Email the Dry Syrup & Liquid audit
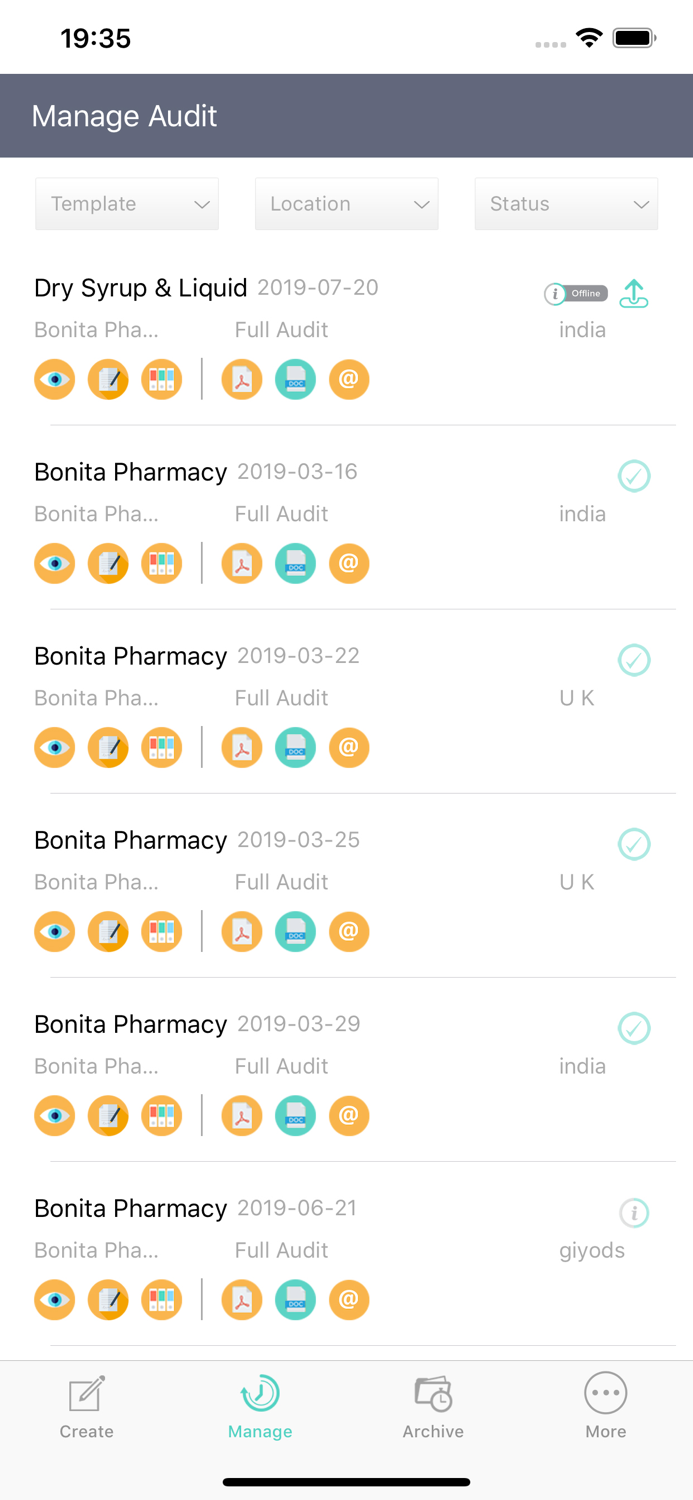 [349, 380]
